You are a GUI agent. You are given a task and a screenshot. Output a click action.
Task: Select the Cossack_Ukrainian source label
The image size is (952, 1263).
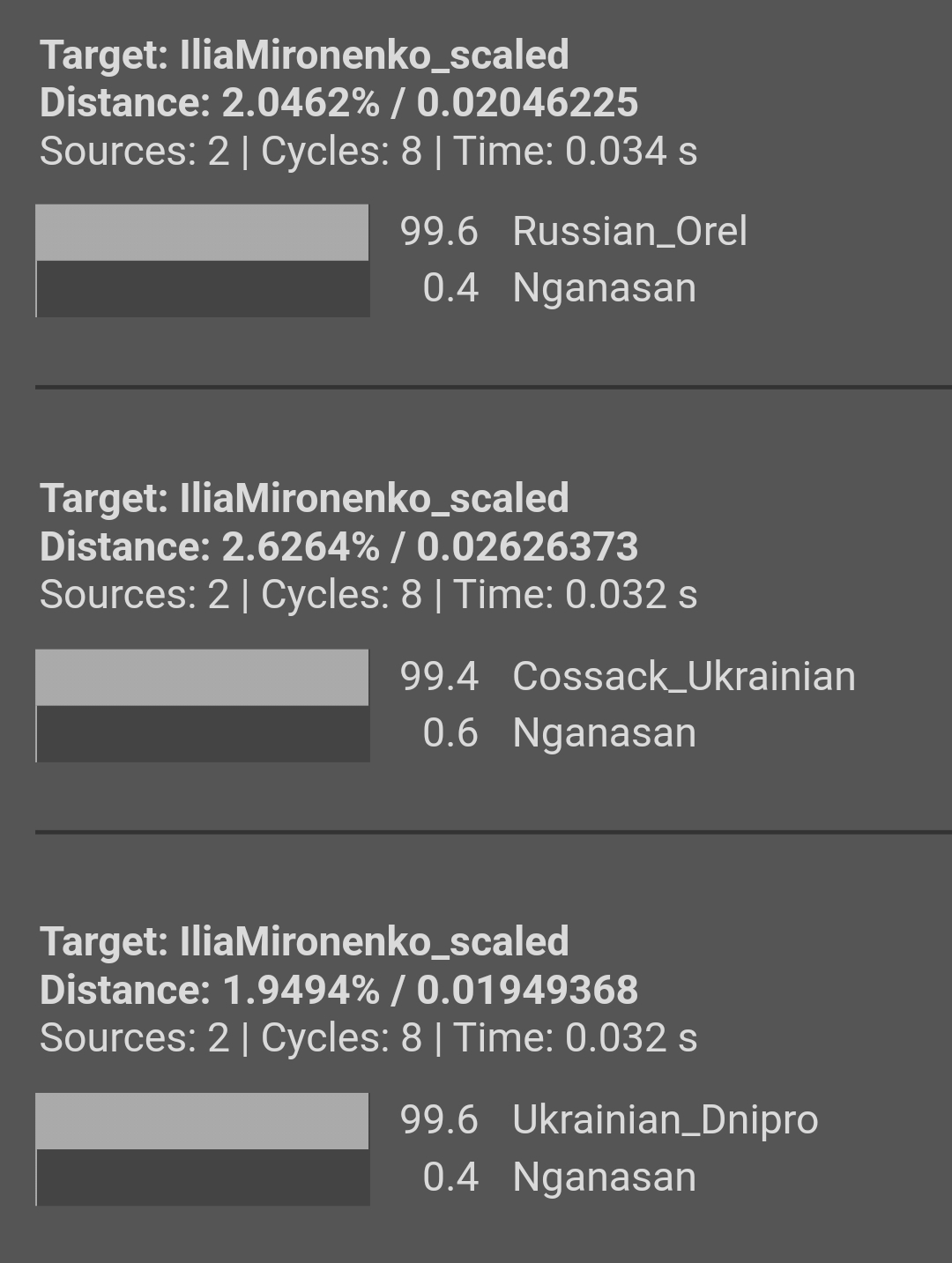(x=684, y=677)
